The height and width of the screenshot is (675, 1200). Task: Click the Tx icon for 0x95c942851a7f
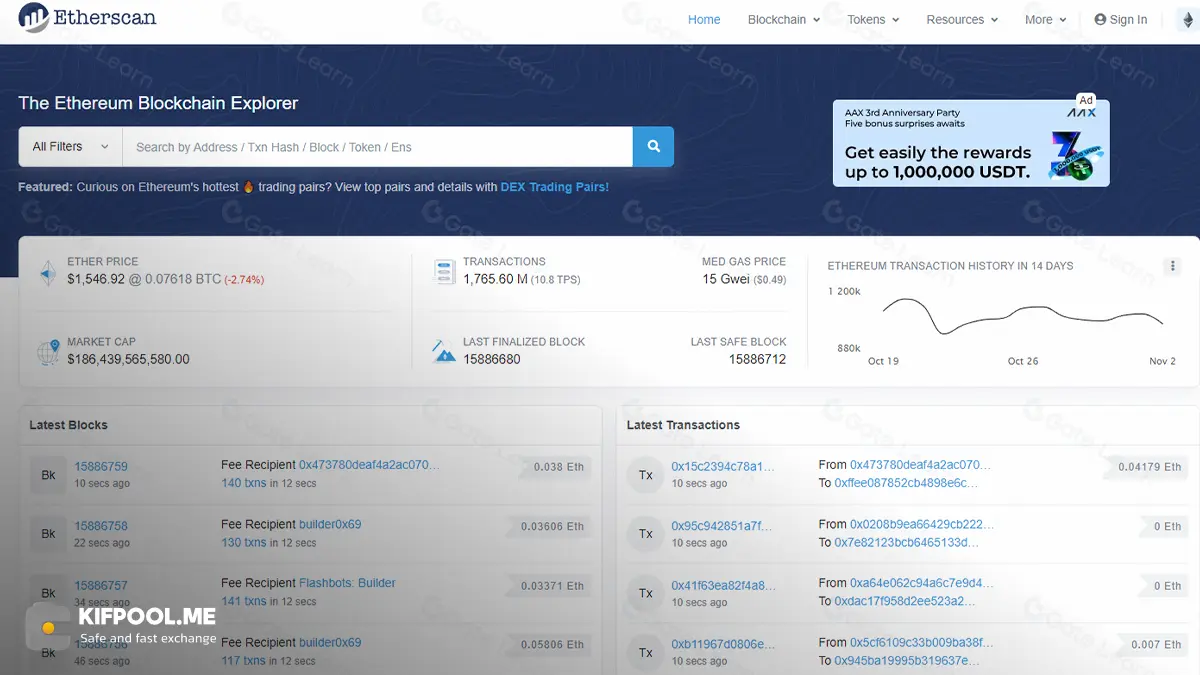coord(646,534)
